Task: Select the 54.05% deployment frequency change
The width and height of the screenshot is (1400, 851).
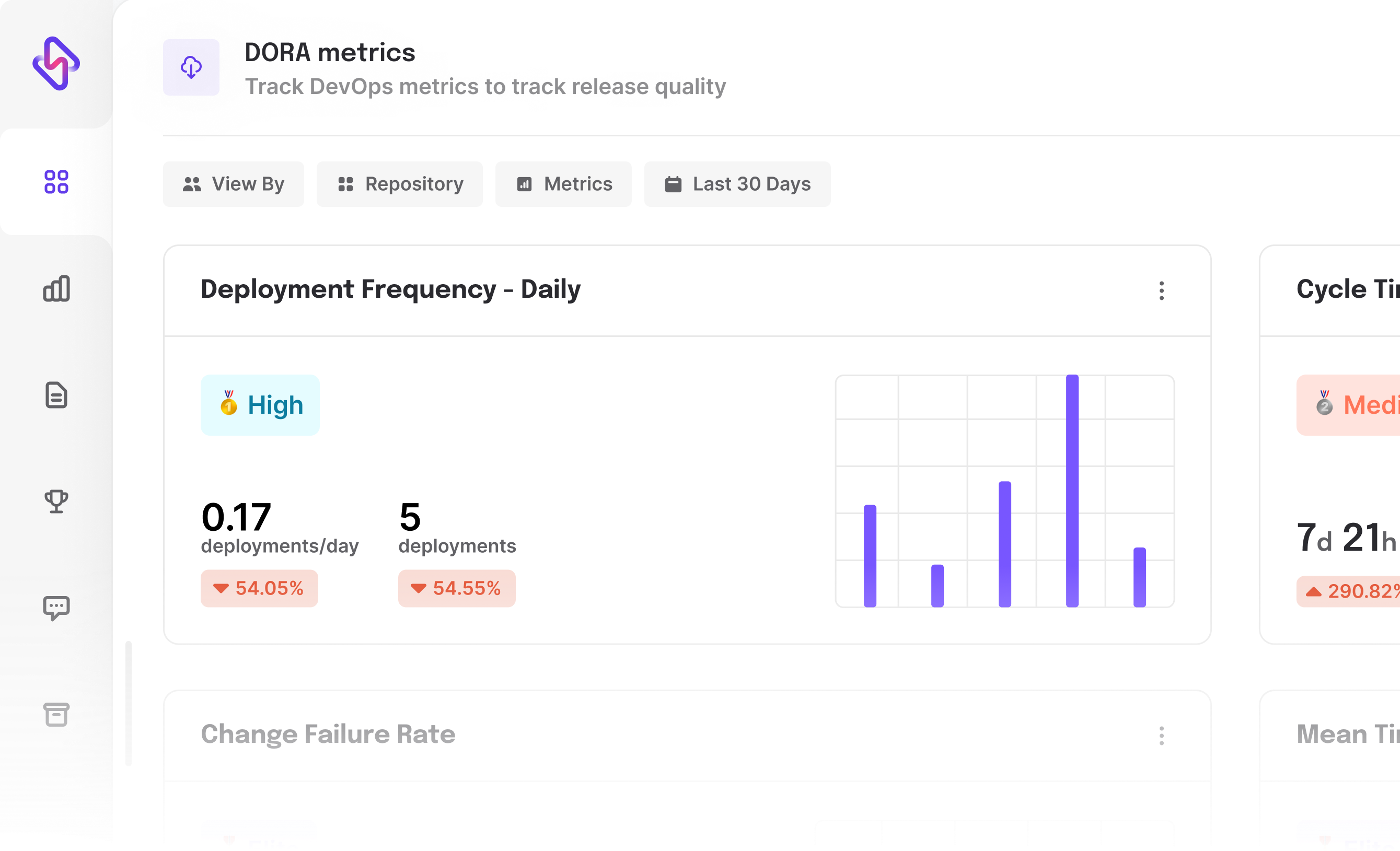Action: 259,588
